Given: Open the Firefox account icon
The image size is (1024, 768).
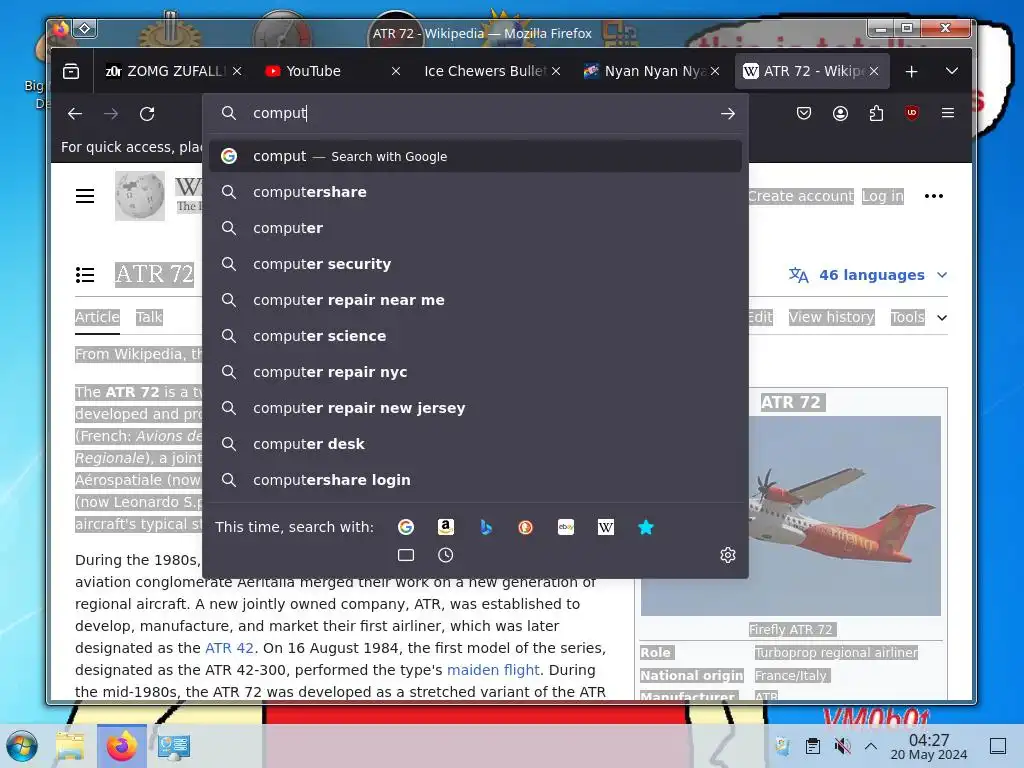Looking at the screenshot, I should [x=840, y=114].
